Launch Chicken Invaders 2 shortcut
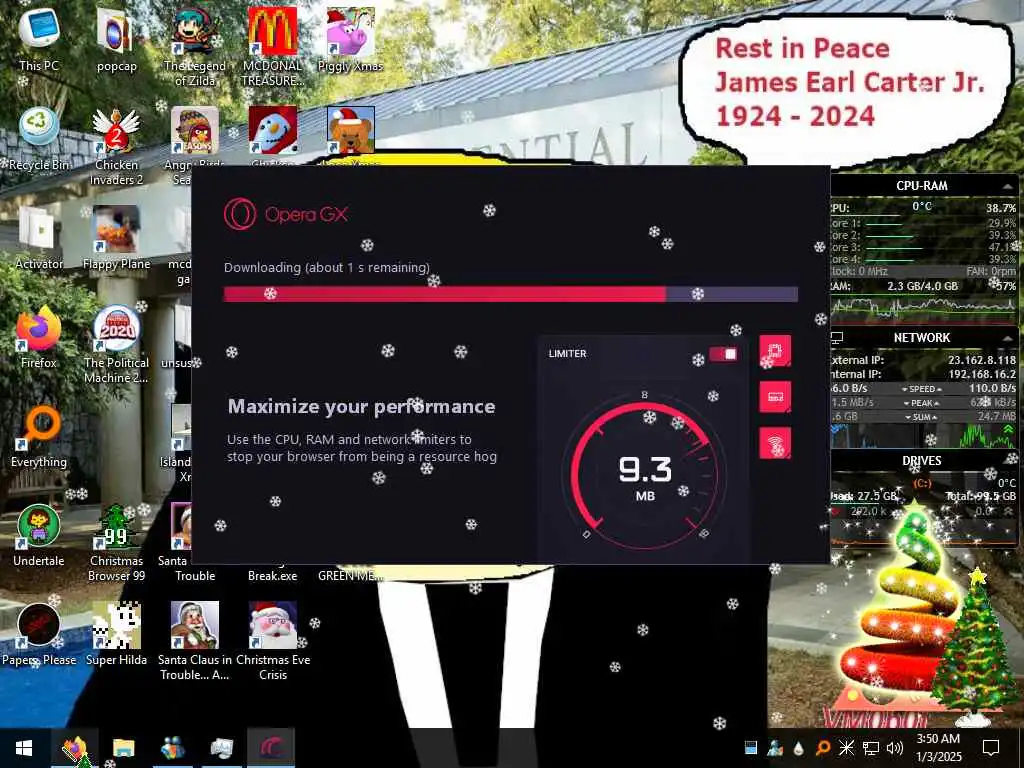The height and width of the screenshot is (768, 1024). pos(116,146)
